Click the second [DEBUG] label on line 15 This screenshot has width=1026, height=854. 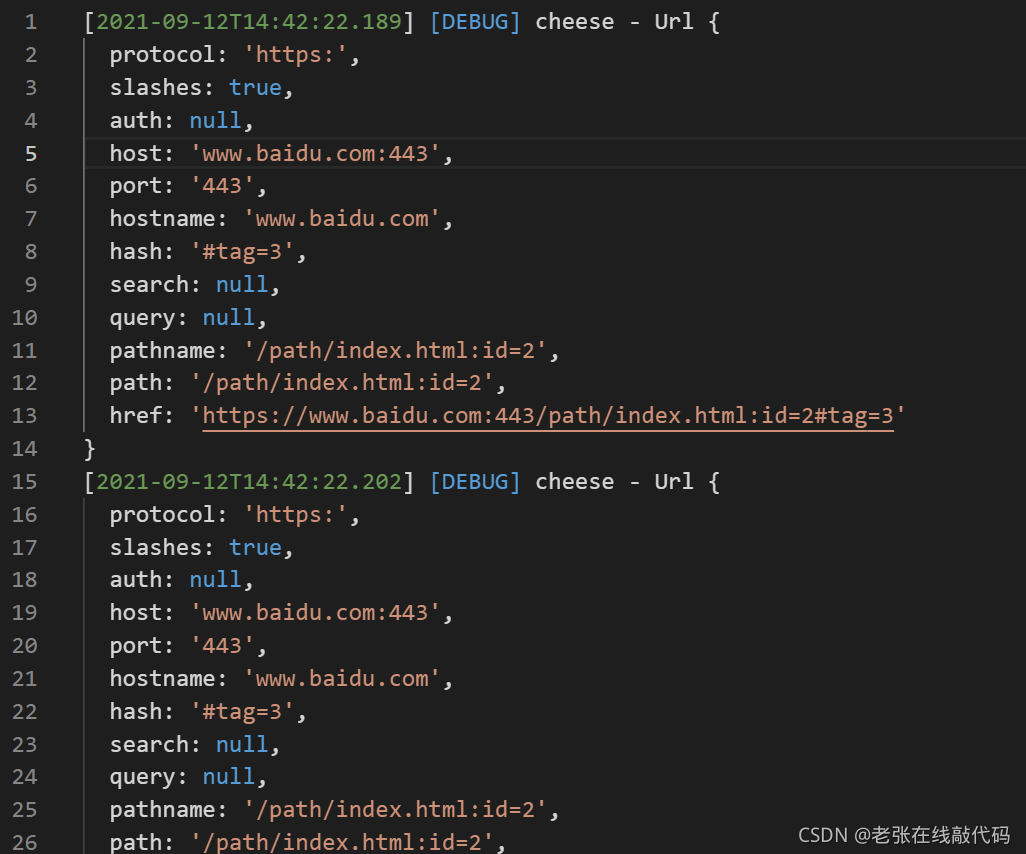[475, 482]
